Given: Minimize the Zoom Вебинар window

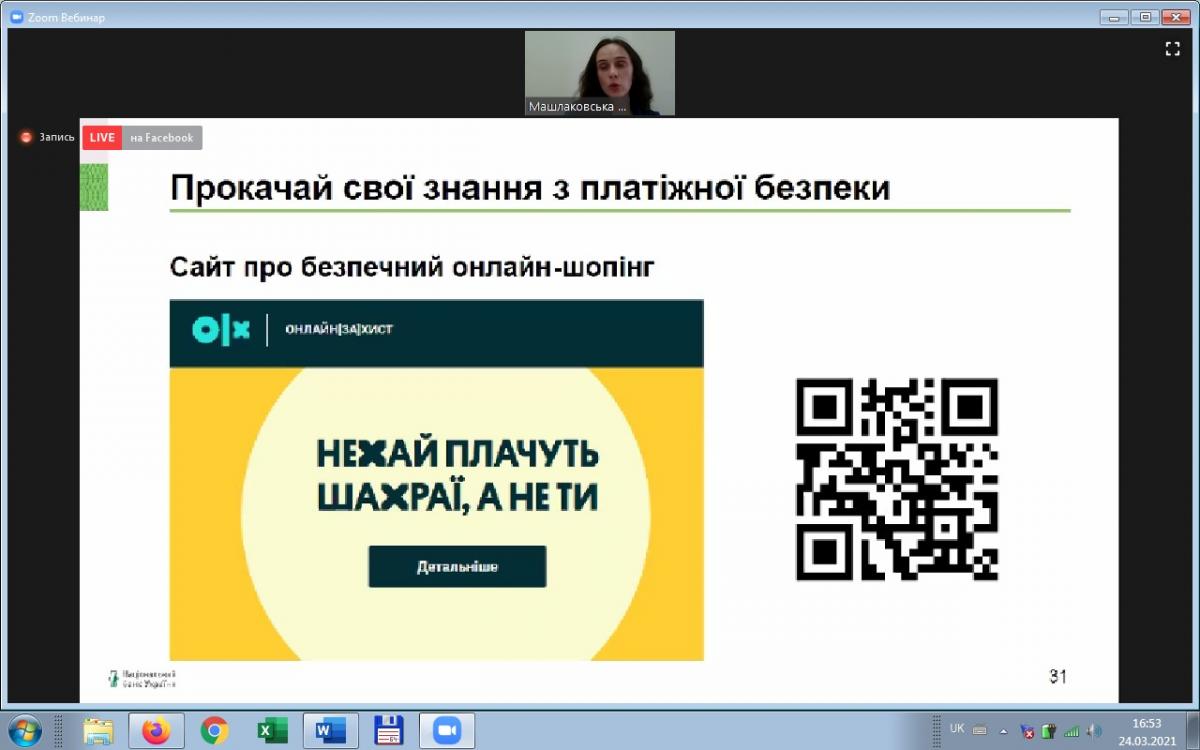Looking at the screenshot, I should tap(1114, 16).
